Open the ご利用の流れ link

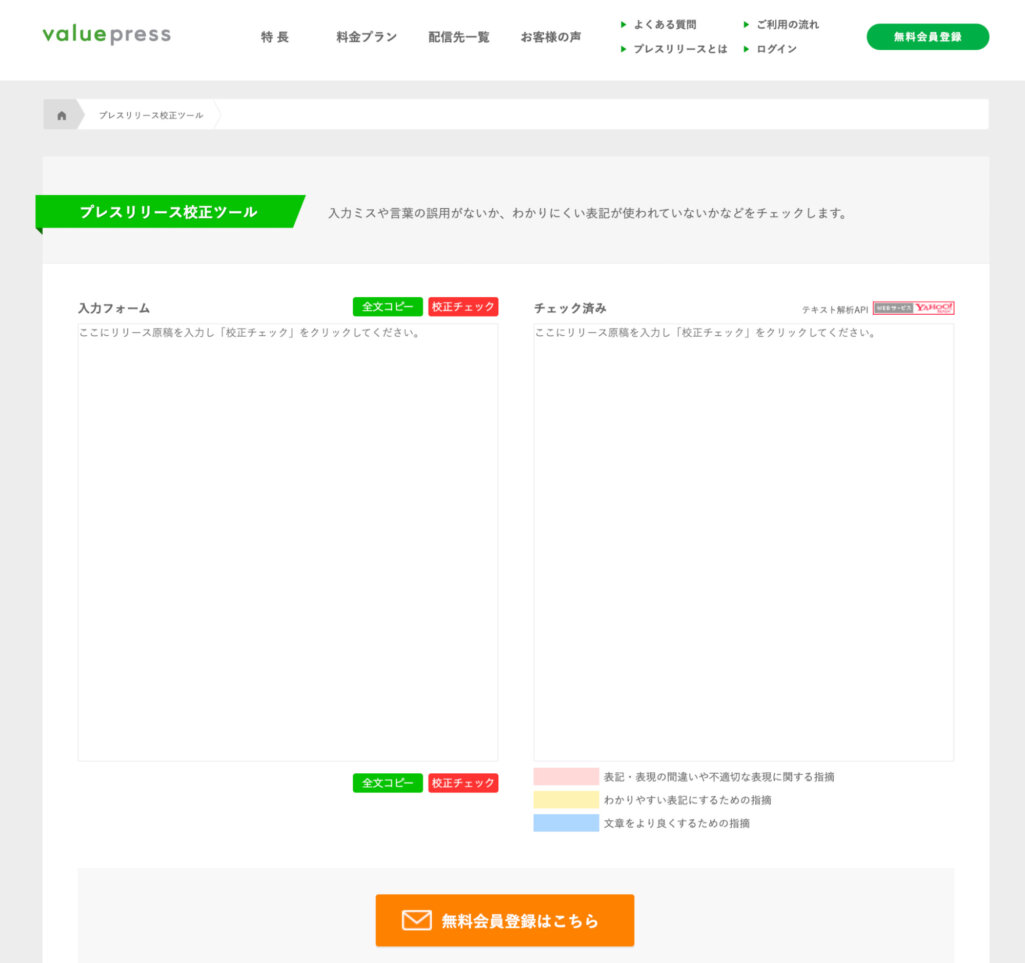pos(787,24)
